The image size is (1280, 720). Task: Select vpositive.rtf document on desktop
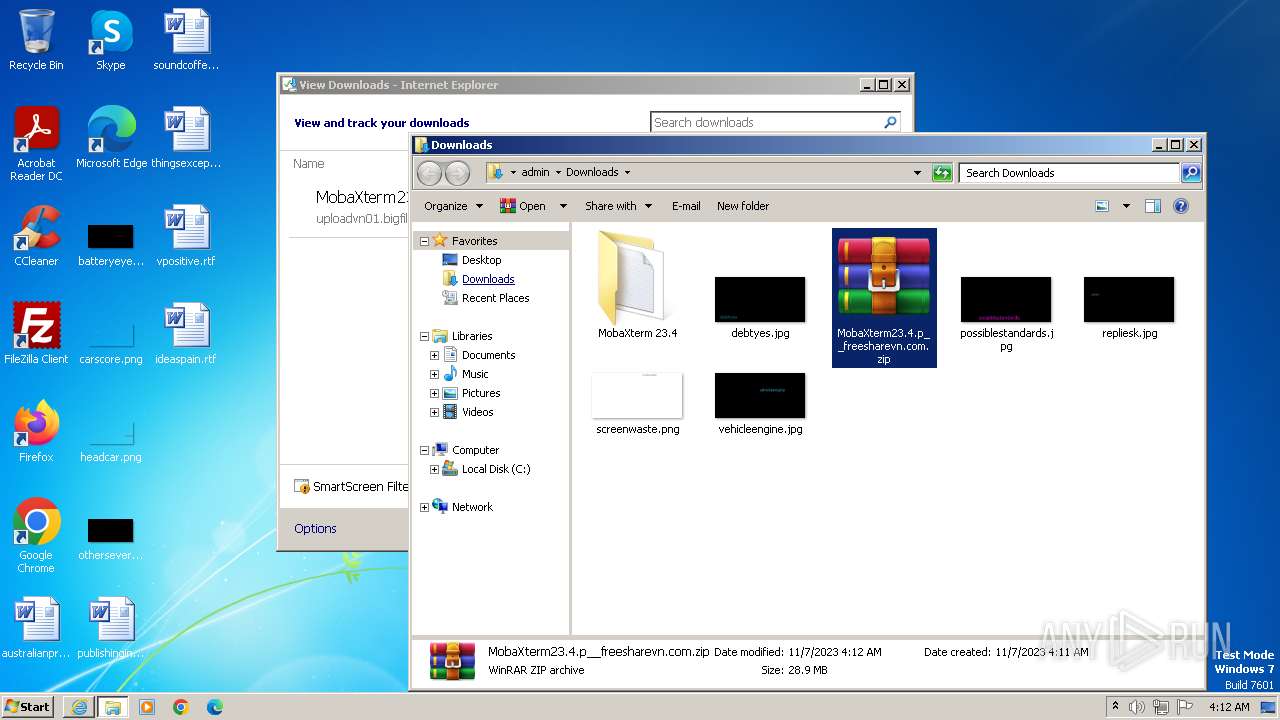point(186,236)
